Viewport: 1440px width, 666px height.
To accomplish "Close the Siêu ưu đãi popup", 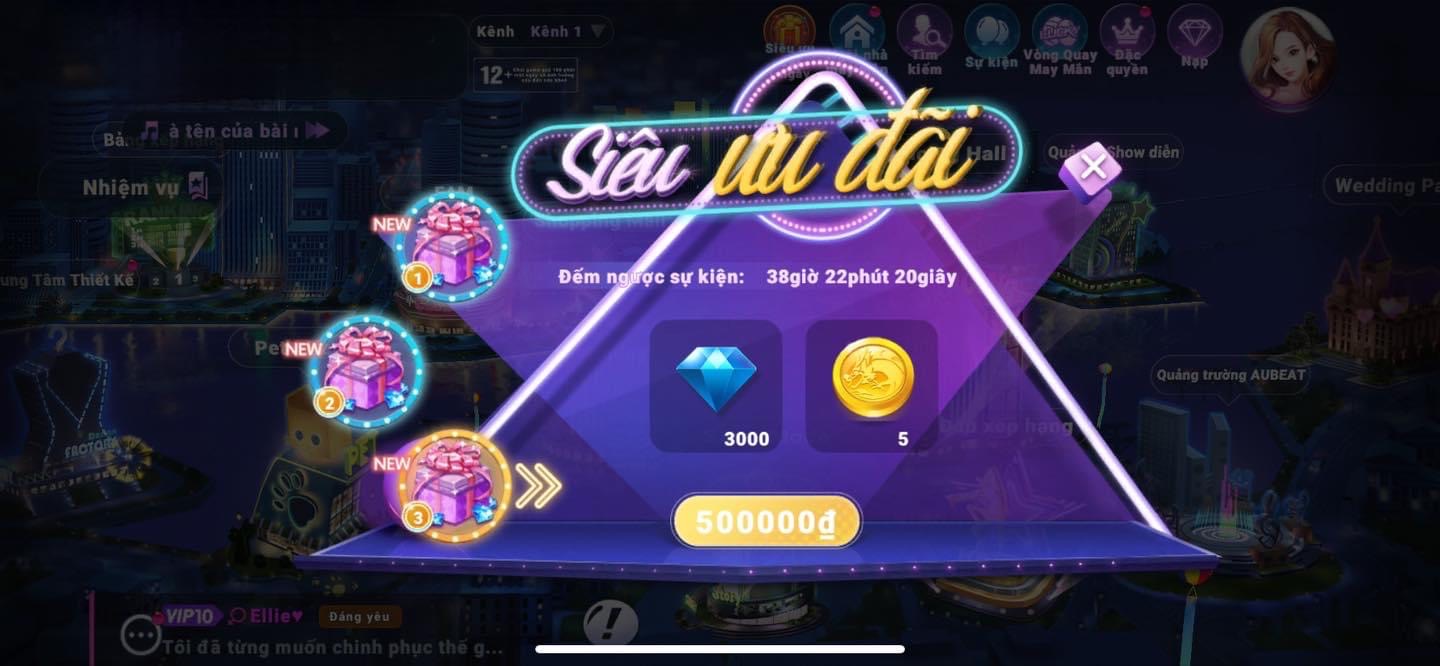I will tap(1093, 167).
